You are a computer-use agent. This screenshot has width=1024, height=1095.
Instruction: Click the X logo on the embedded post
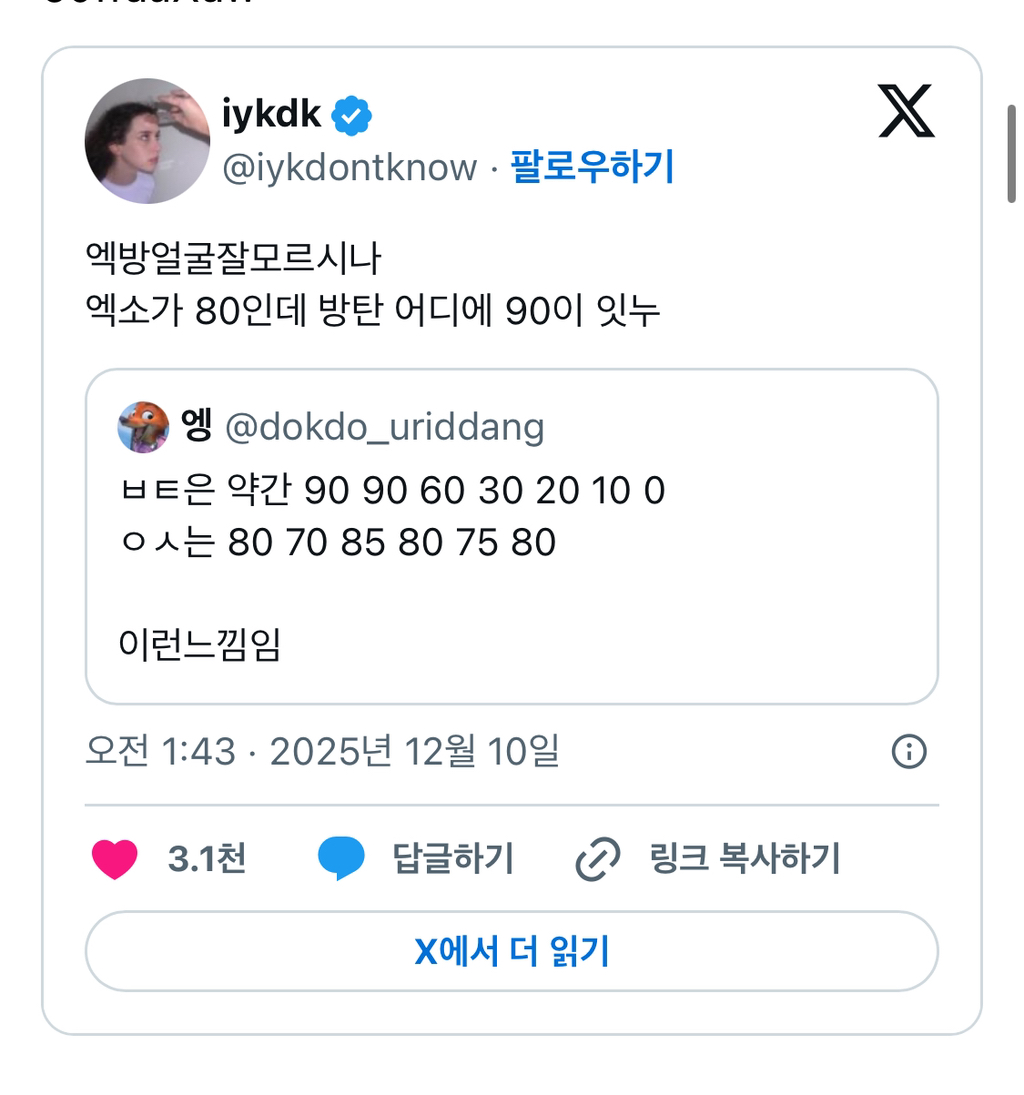[x=906, y=111]
